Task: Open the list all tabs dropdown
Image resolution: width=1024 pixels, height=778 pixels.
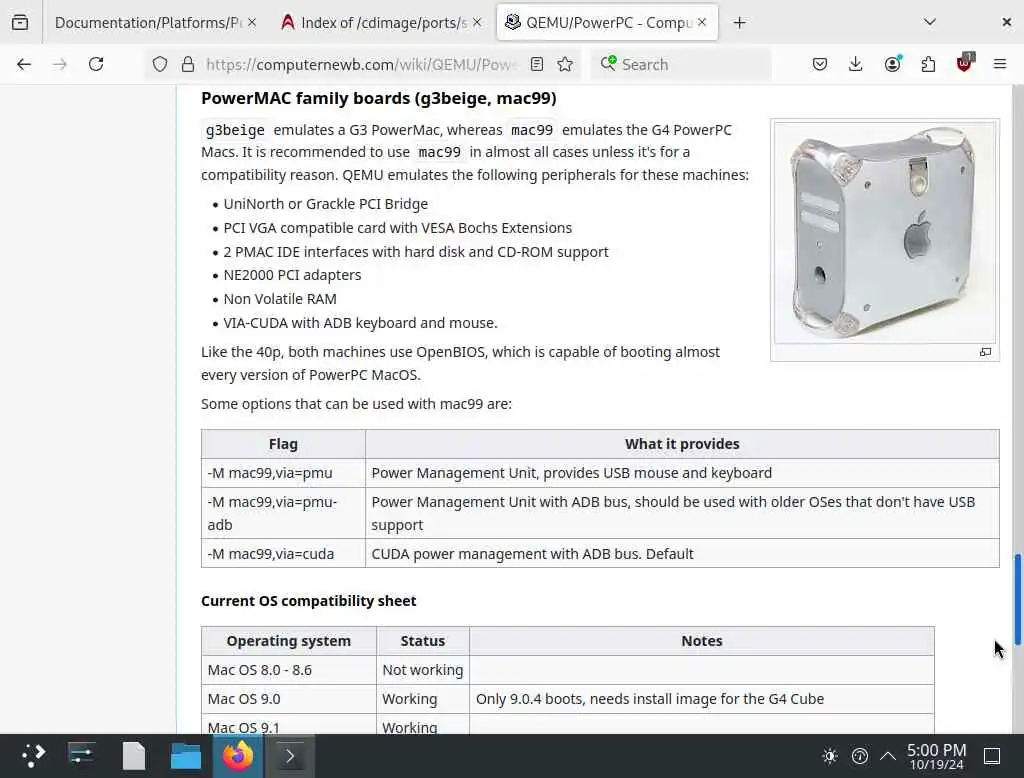Action: [930, 22]
